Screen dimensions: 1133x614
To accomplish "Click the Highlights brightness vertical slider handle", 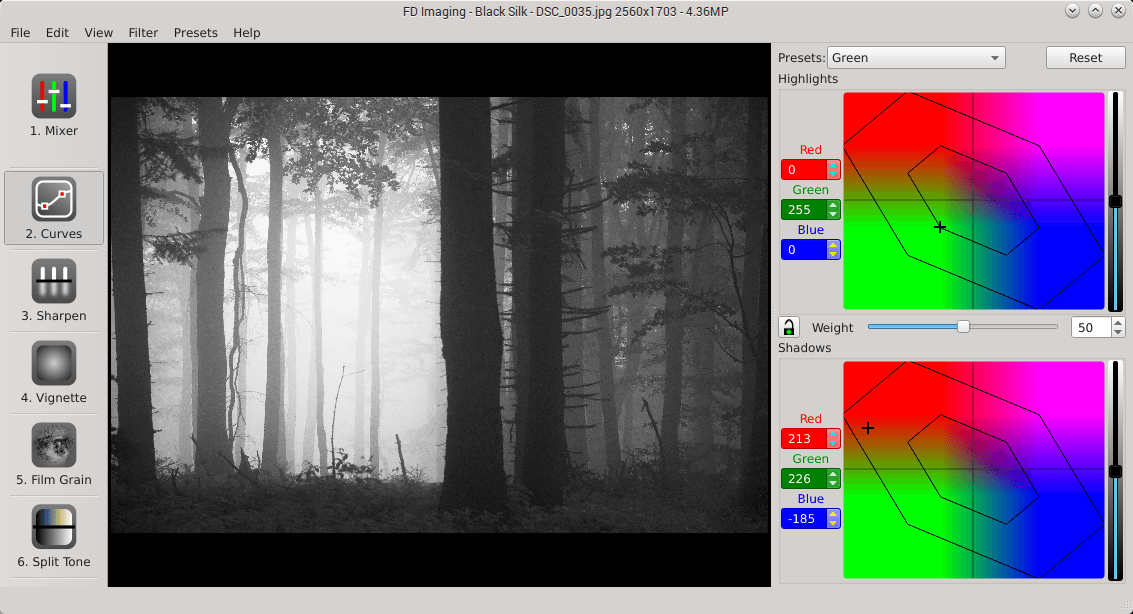I will [x=1116, y=202].
